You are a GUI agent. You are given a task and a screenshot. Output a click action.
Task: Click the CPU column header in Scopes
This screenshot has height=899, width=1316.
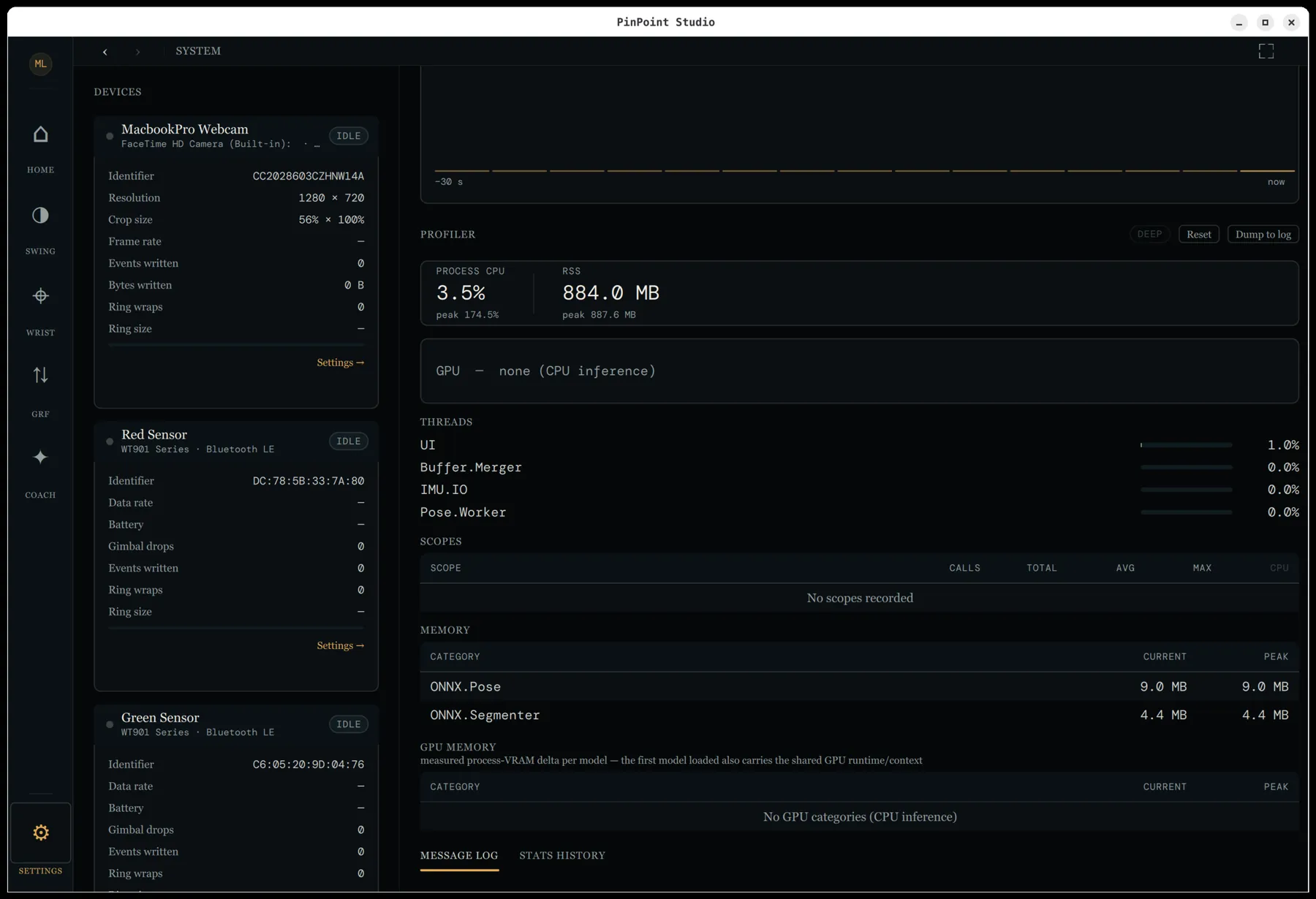[x=1279, y=568]
